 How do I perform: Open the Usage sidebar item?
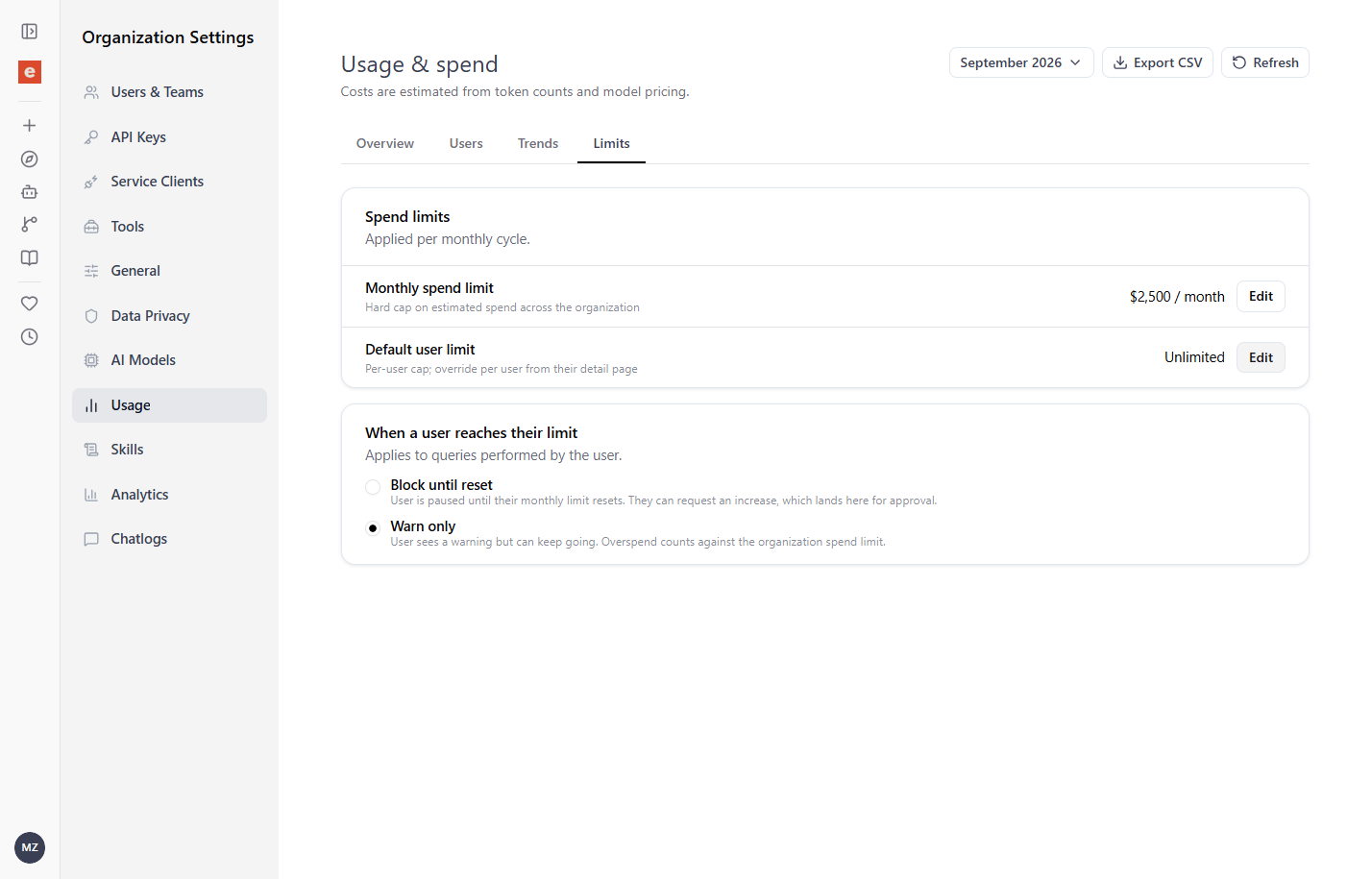(169, 405)
